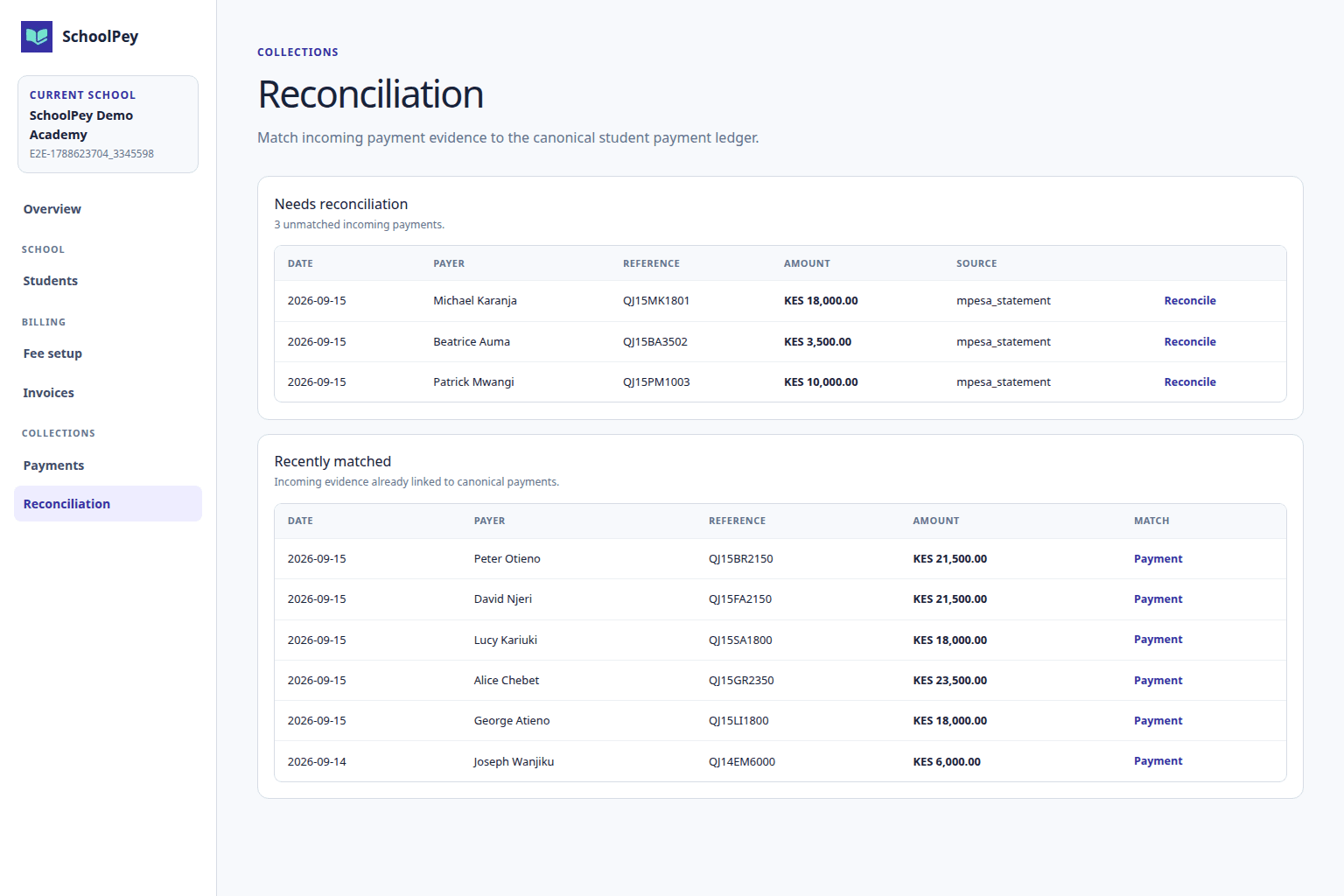
Task: Navigate to Invoices
Action: point(48,393)
